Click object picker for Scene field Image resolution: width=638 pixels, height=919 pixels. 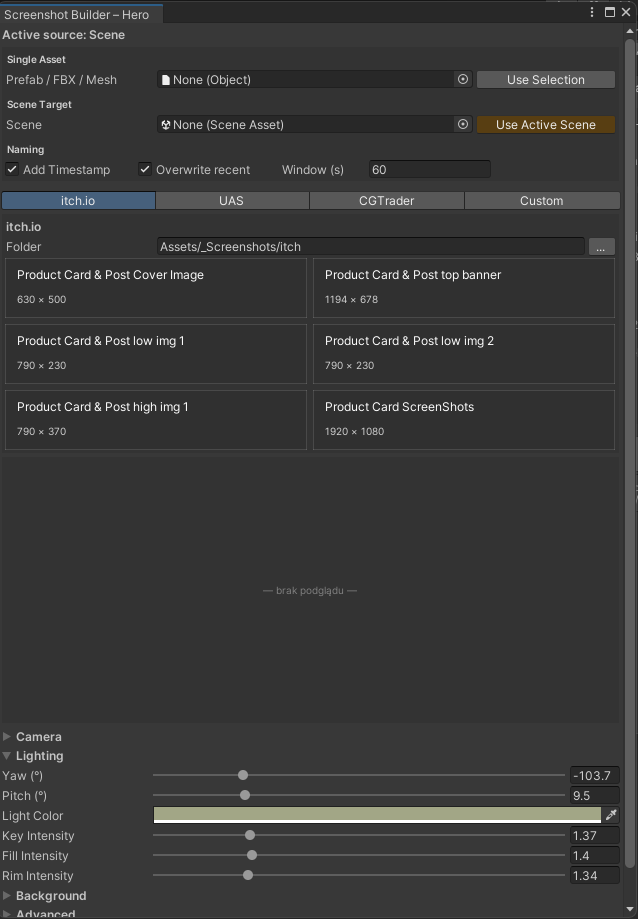pyautogui.click(x=463, y=125)
